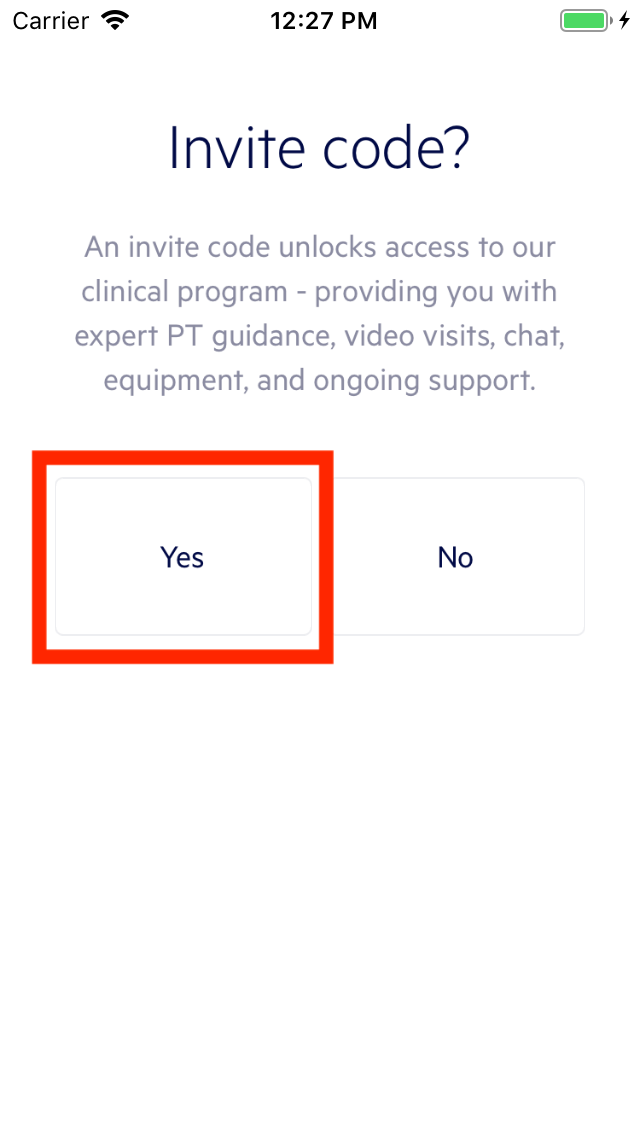Click the clinical program description text
Screen dimensions: 640x1136
pyautogui.click(x=320, y=313)
